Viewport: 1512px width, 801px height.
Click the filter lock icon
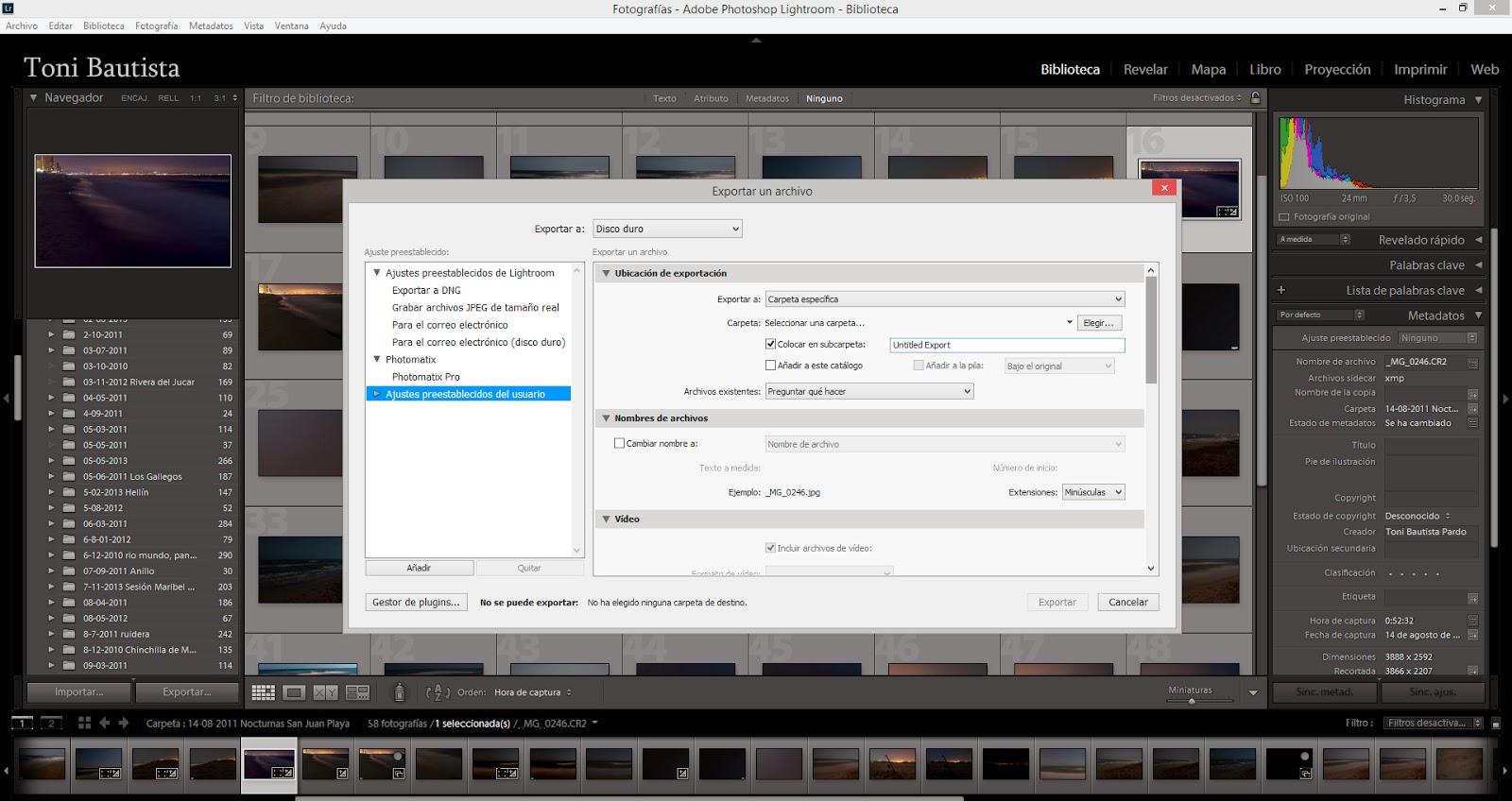[x=1255, y=97]
